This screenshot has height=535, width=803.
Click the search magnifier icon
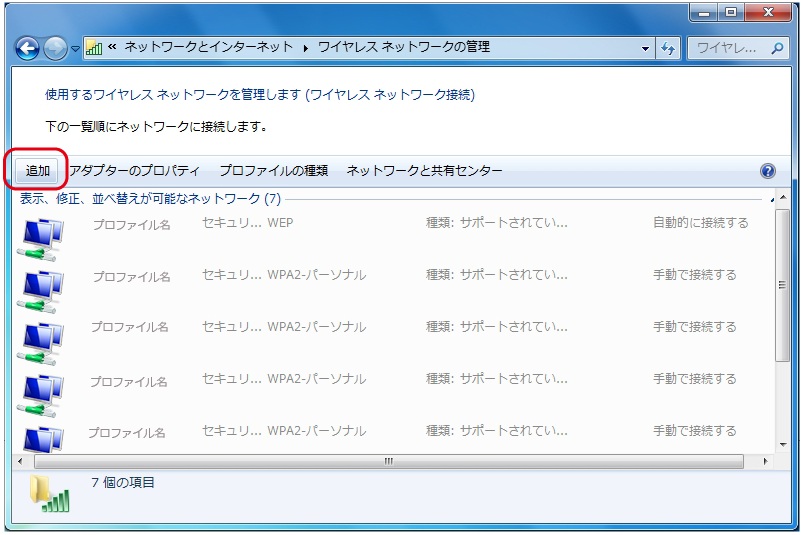777,47
